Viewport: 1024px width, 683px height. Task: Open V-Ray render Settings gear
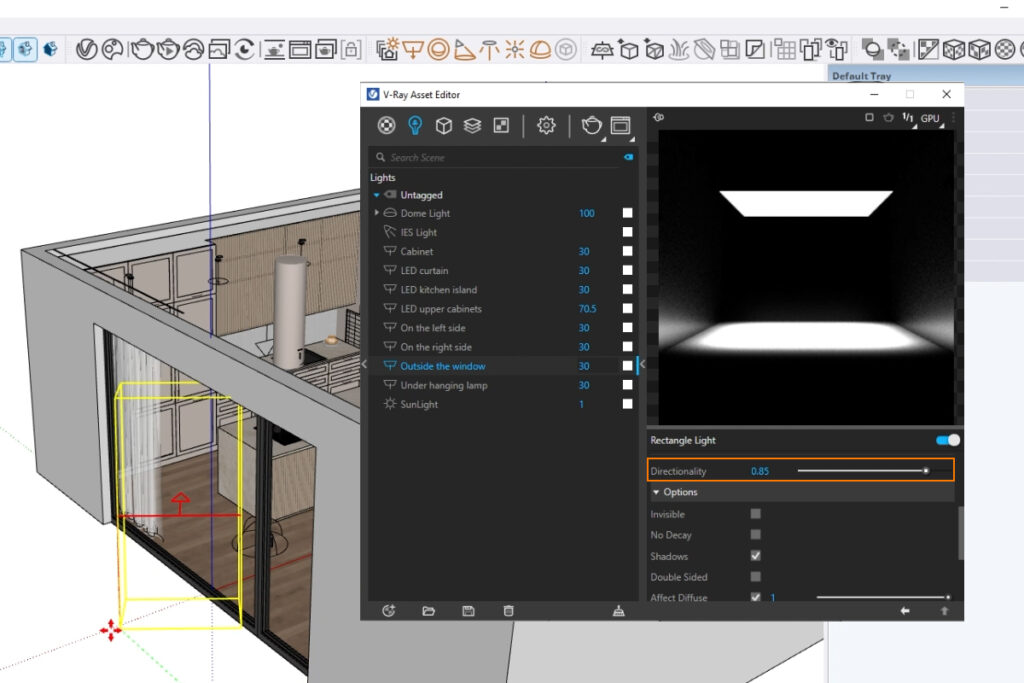546,125
